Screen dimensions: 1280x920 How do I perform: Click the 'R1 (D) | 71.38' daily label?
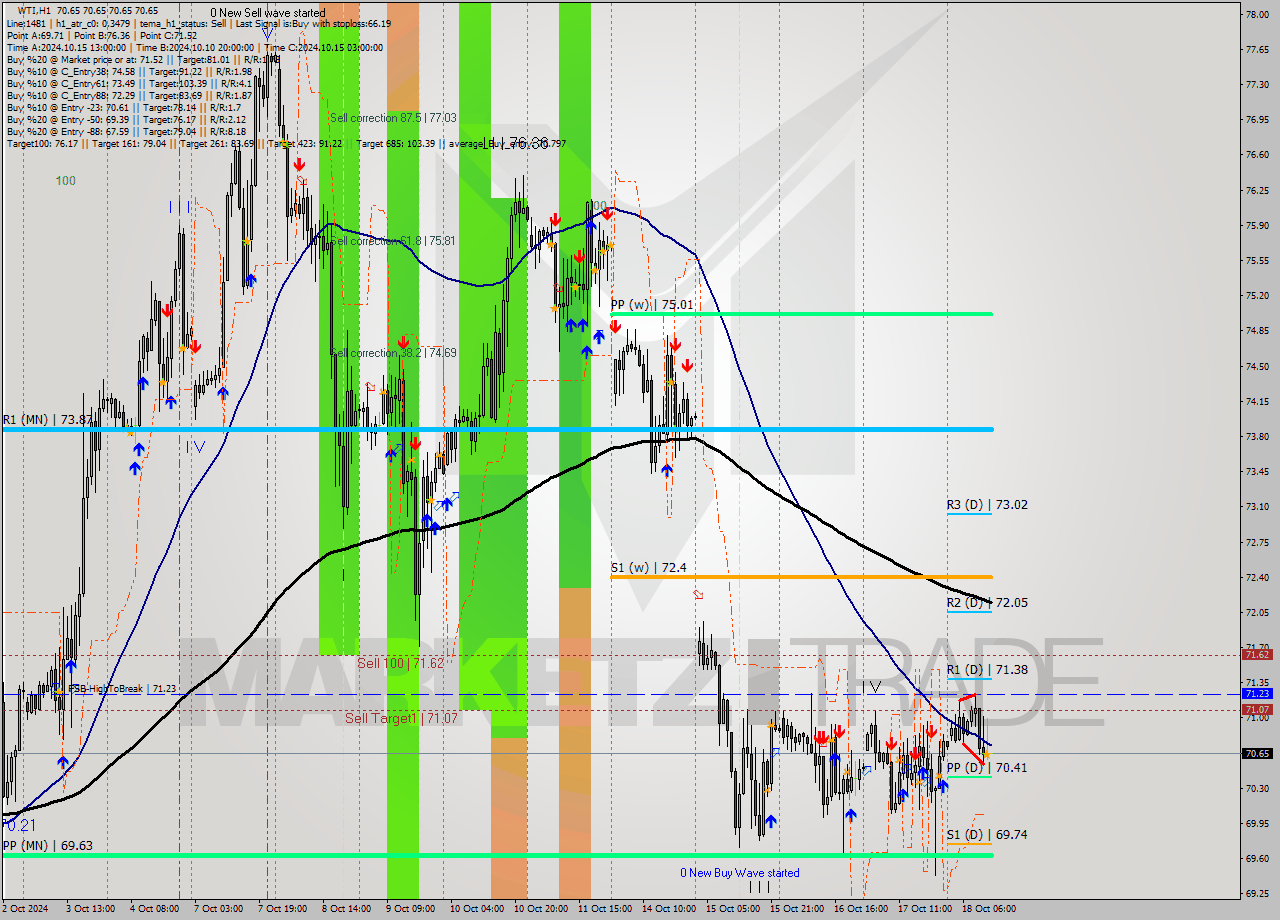[987, 670]
